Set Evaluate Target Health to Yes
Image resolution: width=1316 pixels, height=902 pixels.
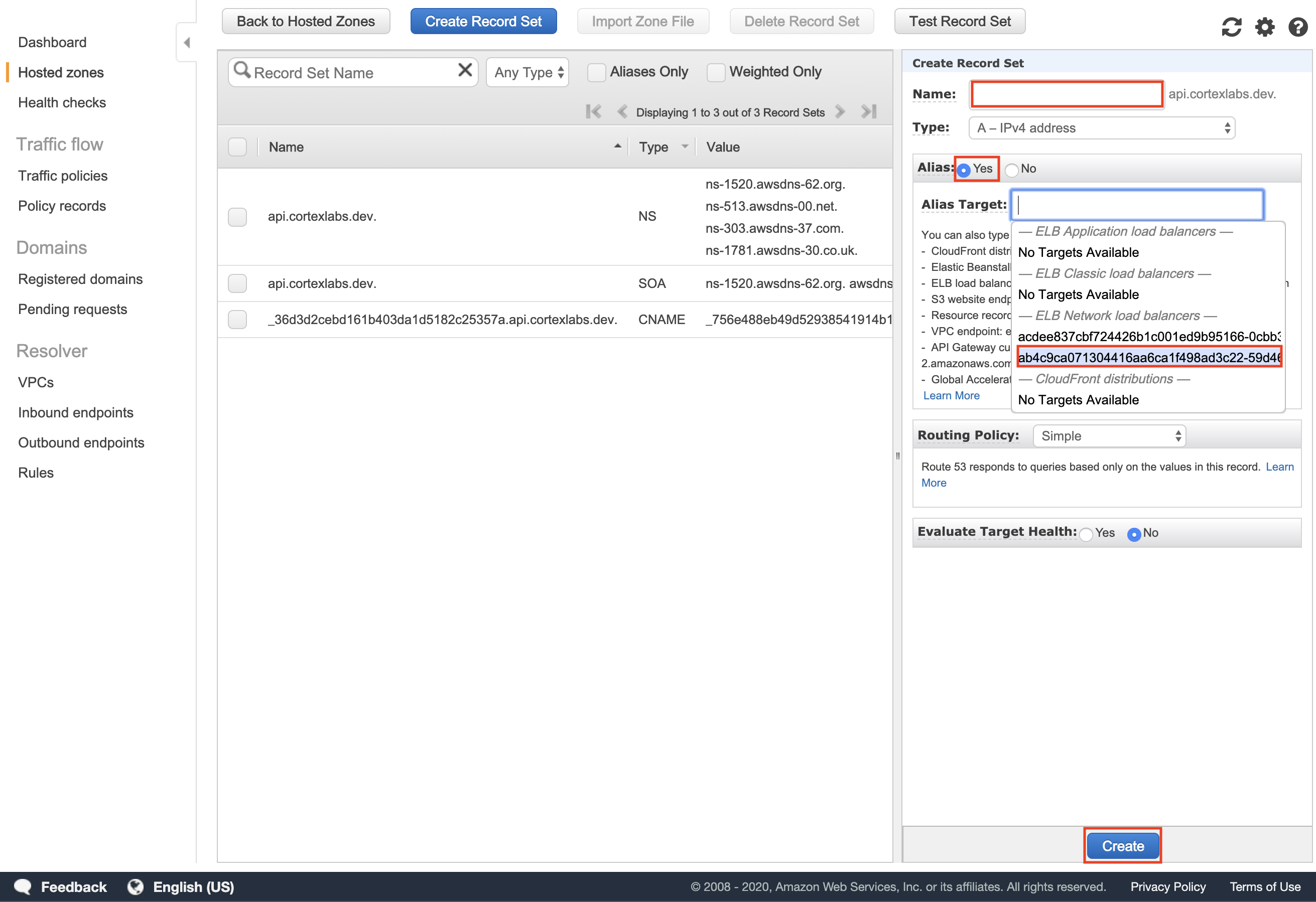click(1086, 534)
